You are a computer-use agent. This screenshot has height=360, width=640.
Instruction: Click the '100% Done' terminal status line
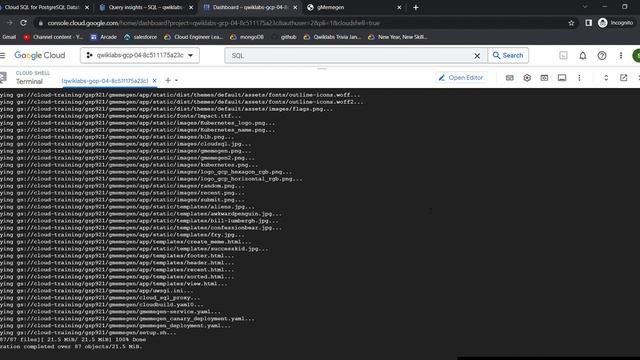(x=73, y=340)
